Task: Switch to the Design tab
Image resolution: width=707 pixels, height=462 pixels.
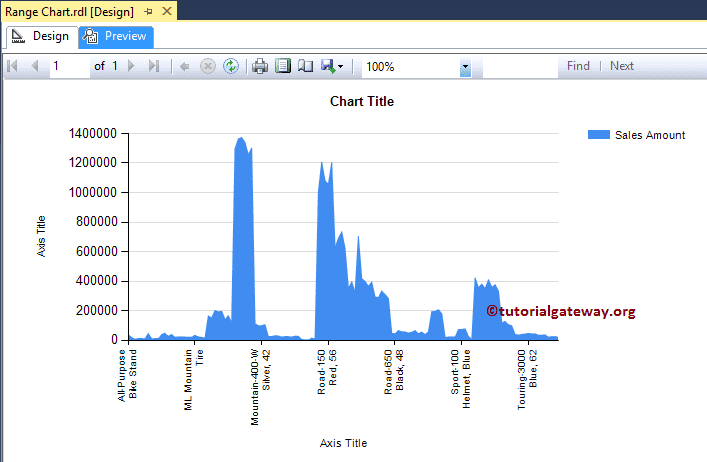Action: (42, 37)
